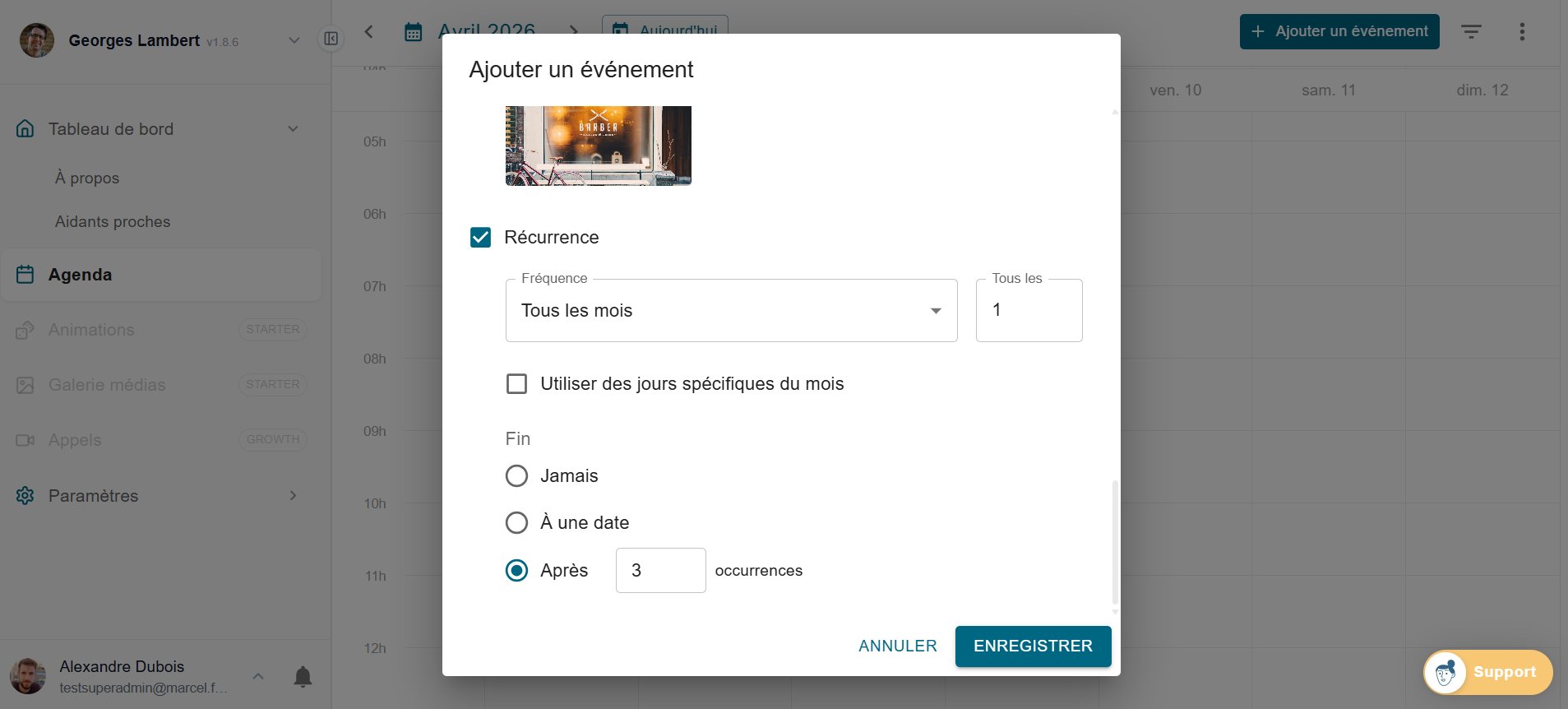This screenshot has width=1568, height=709.
Task: Select the 'Jamais' end option
Action: tap(516, 475)
